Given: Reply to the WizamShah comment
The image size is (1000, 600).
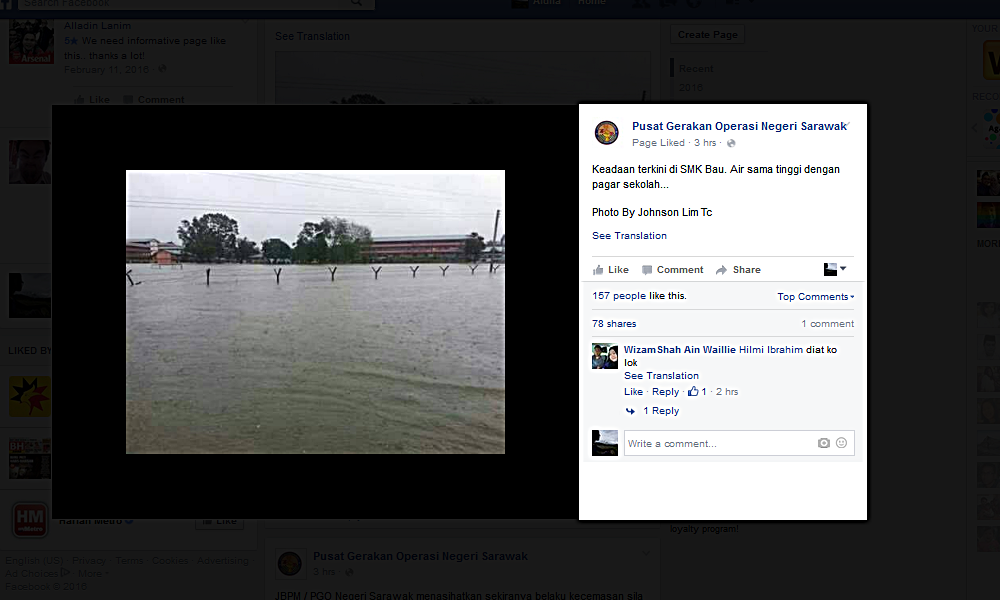Looking at the screenshot, I should click(665, 391).
